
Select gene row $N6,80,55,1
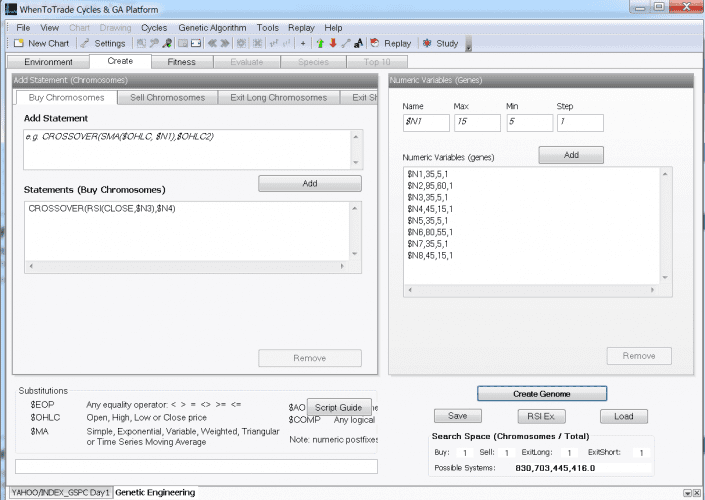tap(430, 232)
